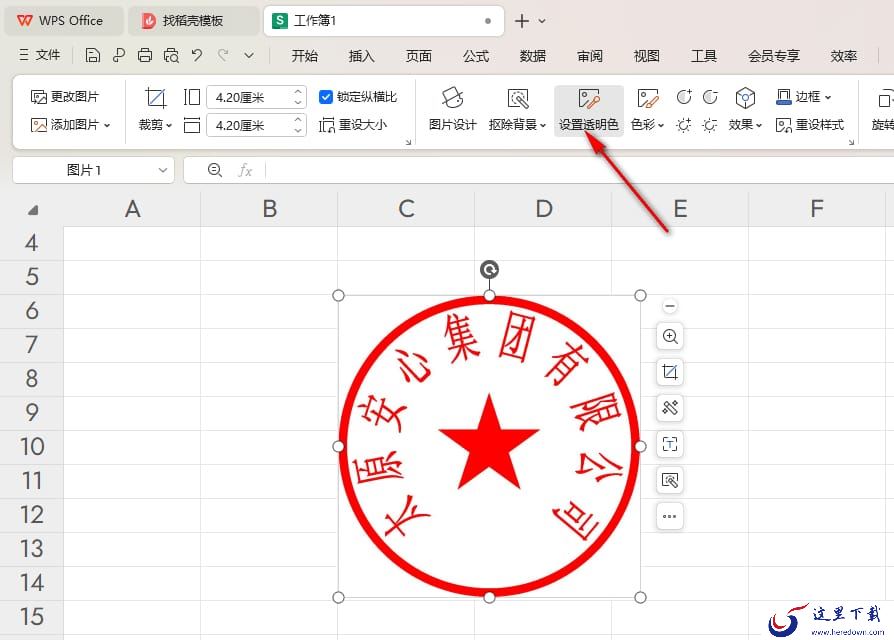Click 更改图片 (change picture)
The height and width of the screenshot is (640, 894).
(65, 97)
